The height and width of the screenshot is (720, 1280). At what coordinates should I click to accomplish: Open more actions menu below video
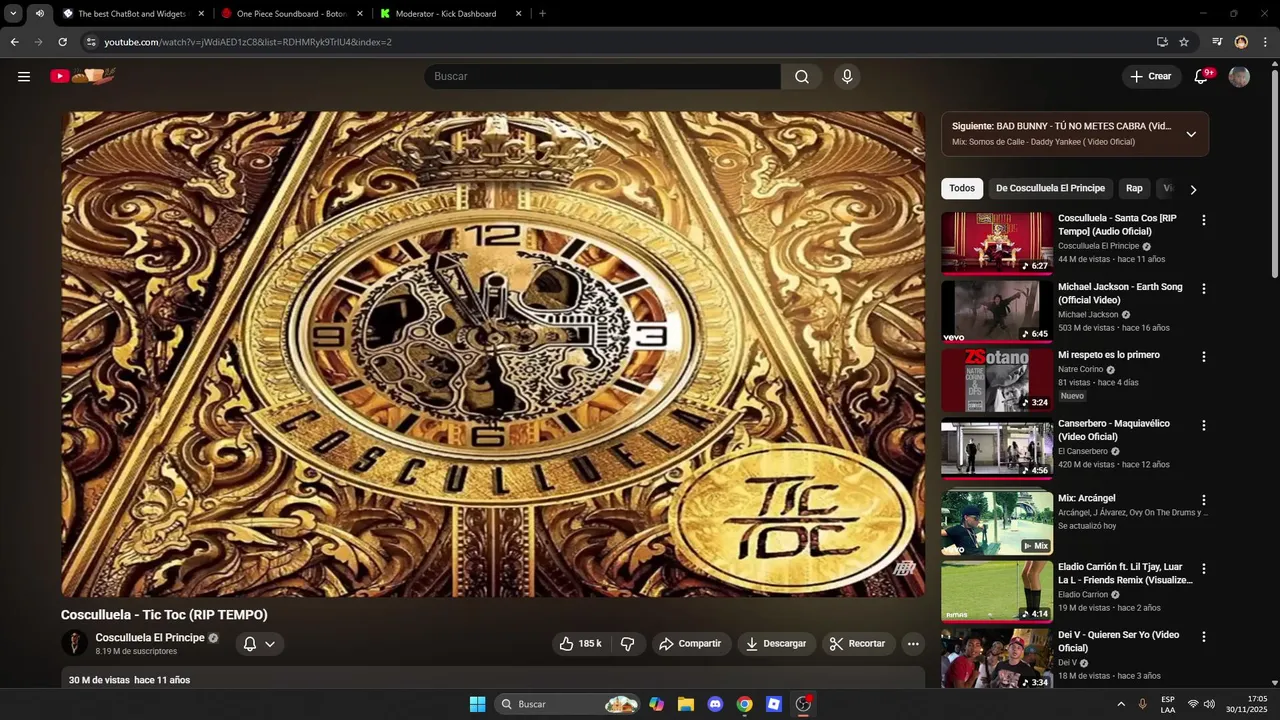click(913, 644)
